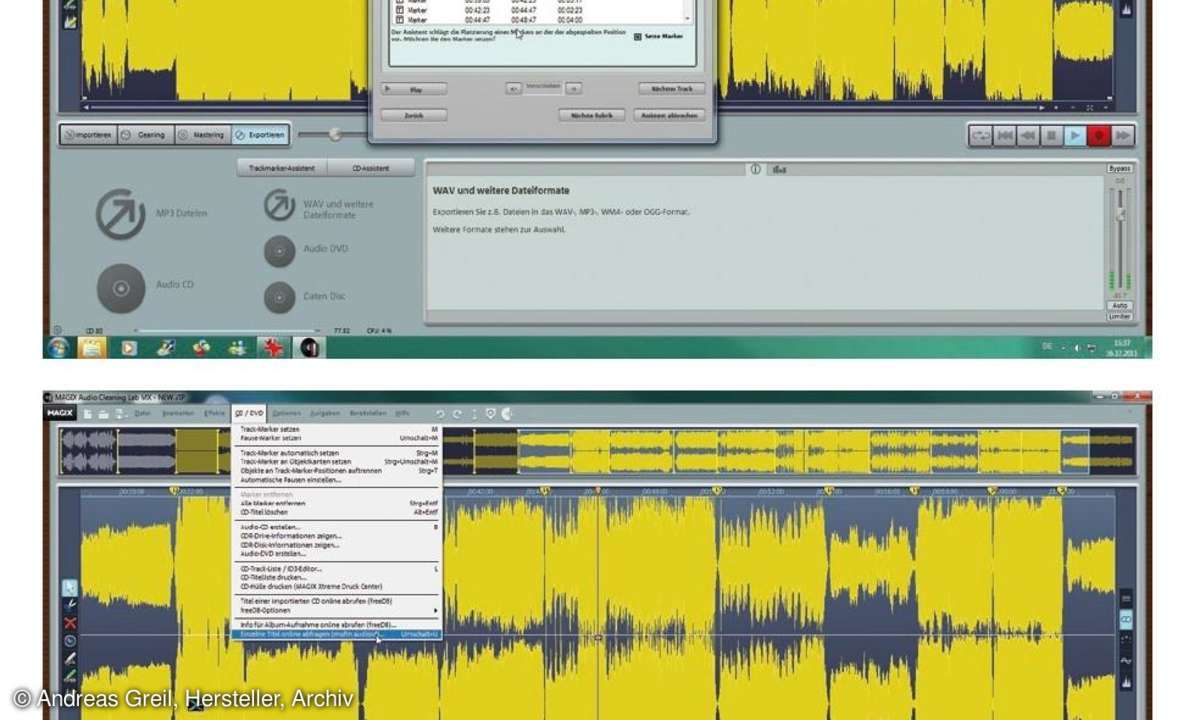Stop playback with the transport stop button
Screen dimensions: 1200x720
click(1052, 135)
